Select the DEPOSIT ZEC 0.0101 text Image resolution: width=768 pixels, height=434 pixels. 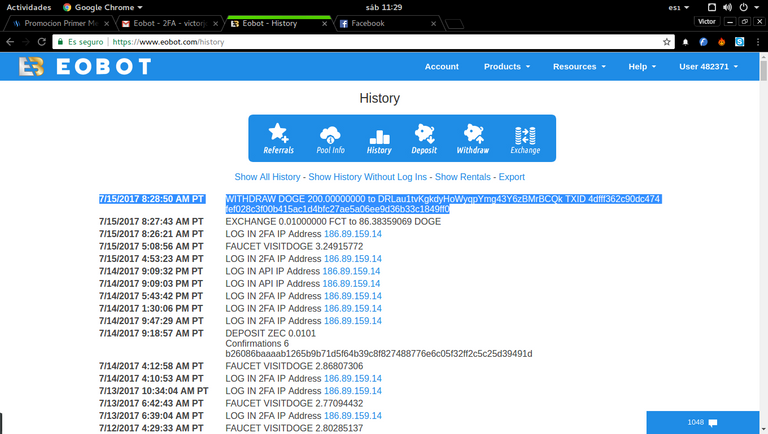pos(270,333)
